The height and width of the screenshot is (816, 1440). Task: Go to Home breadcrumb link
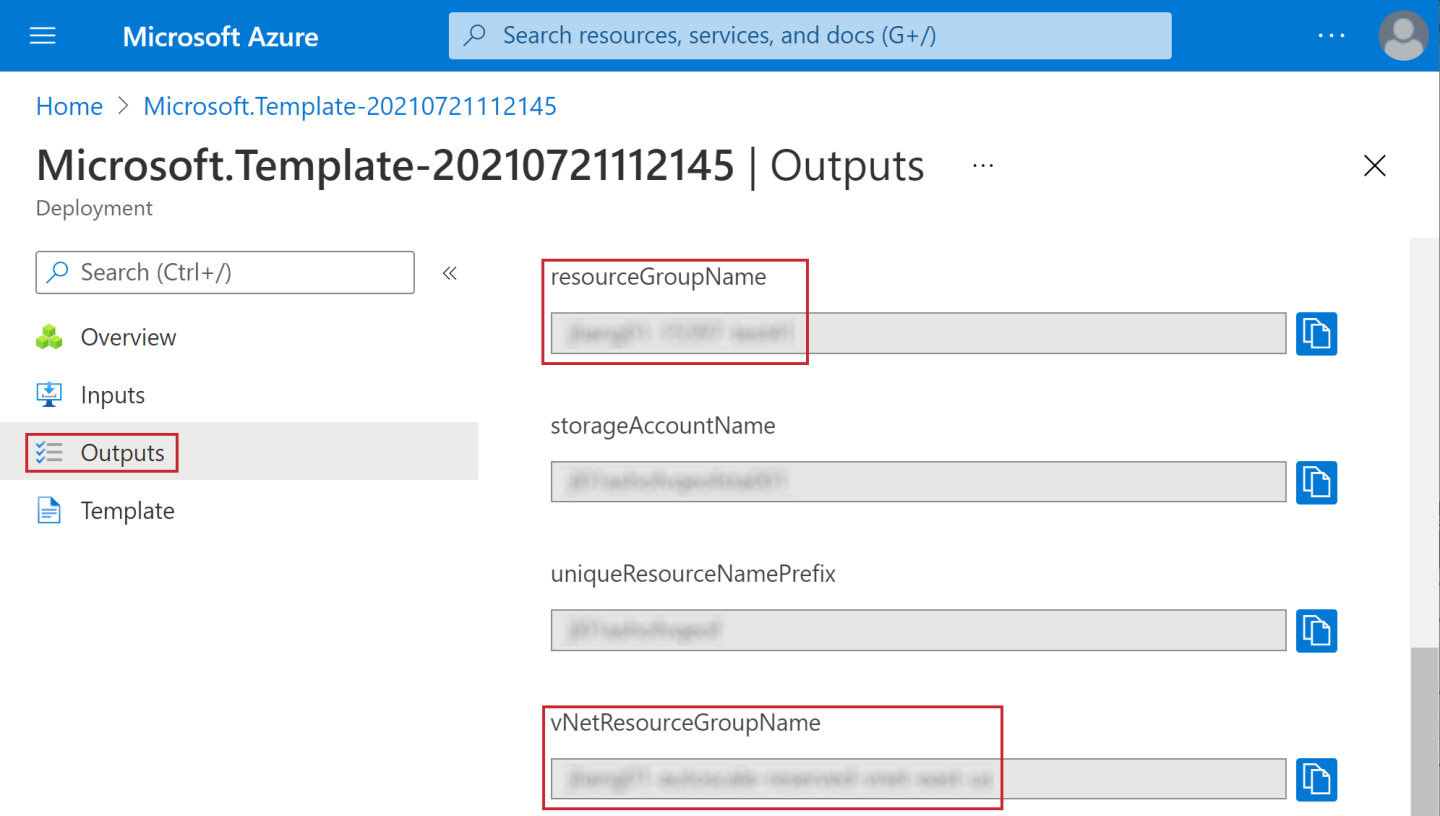69,106
